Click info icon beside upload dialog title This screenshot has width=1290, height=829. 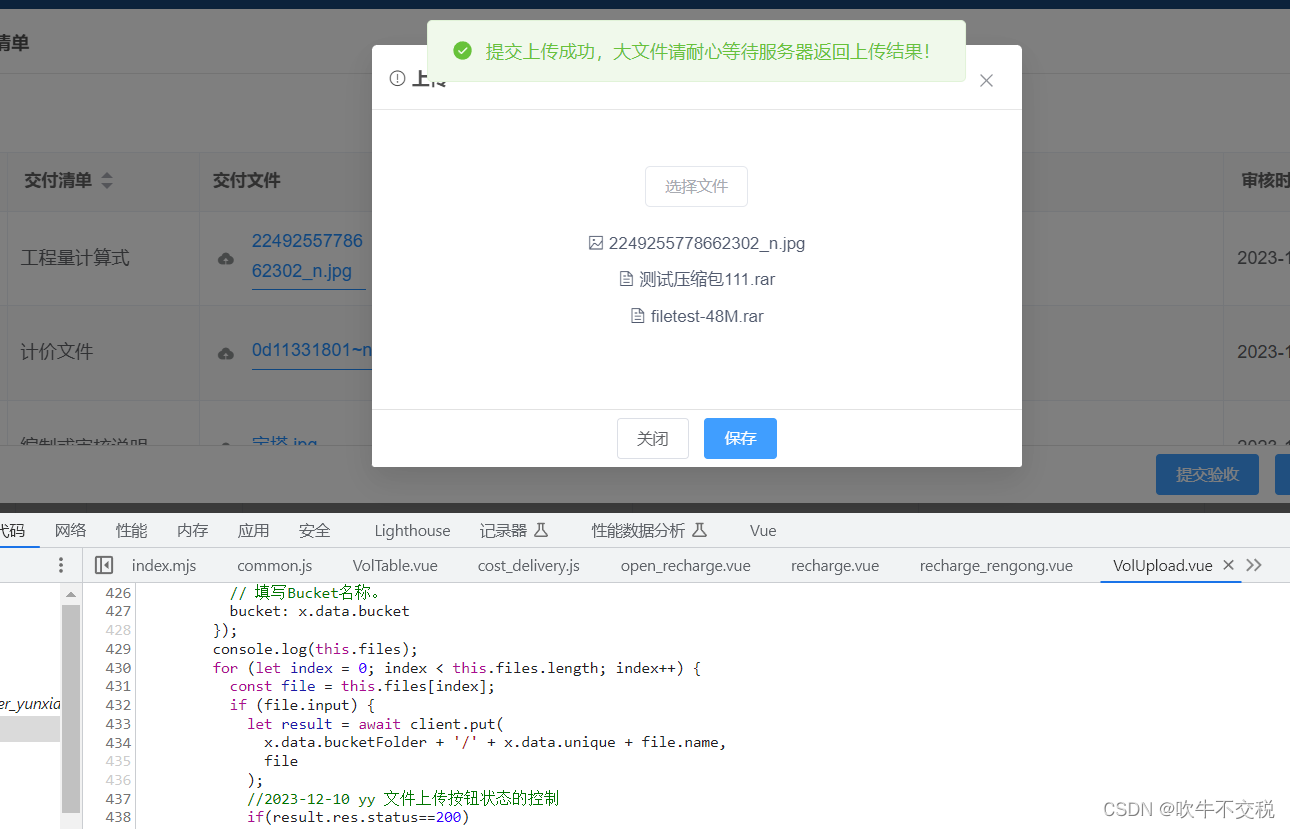click(x=397, y=78)
